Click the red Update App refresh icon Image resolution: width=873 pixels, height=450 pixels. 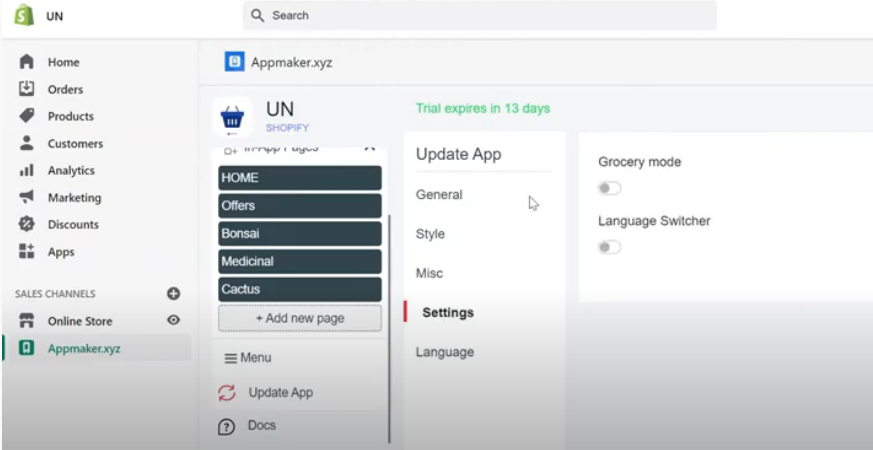(x=227, y=393)
